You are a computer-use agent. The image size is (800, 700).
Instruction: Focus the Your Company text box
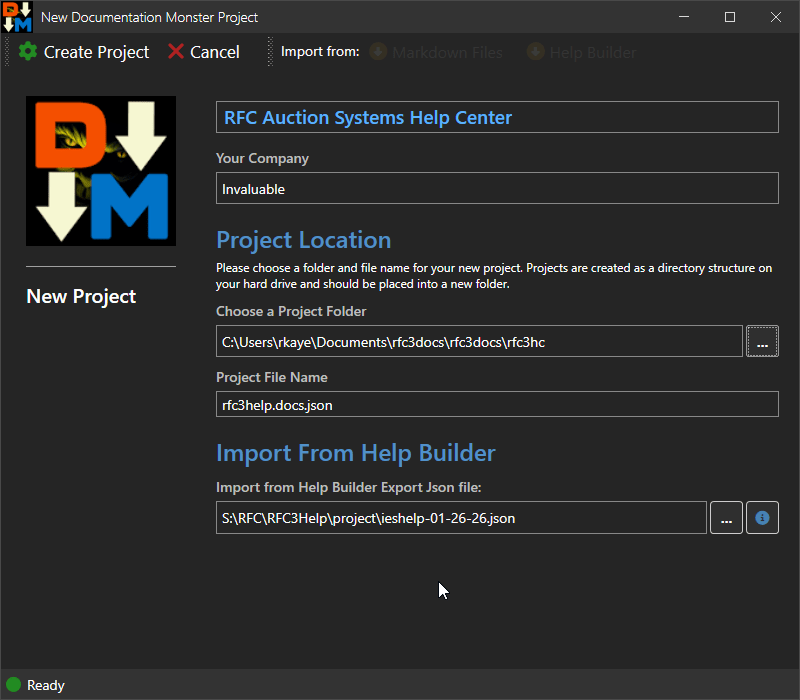click(497, 189)
